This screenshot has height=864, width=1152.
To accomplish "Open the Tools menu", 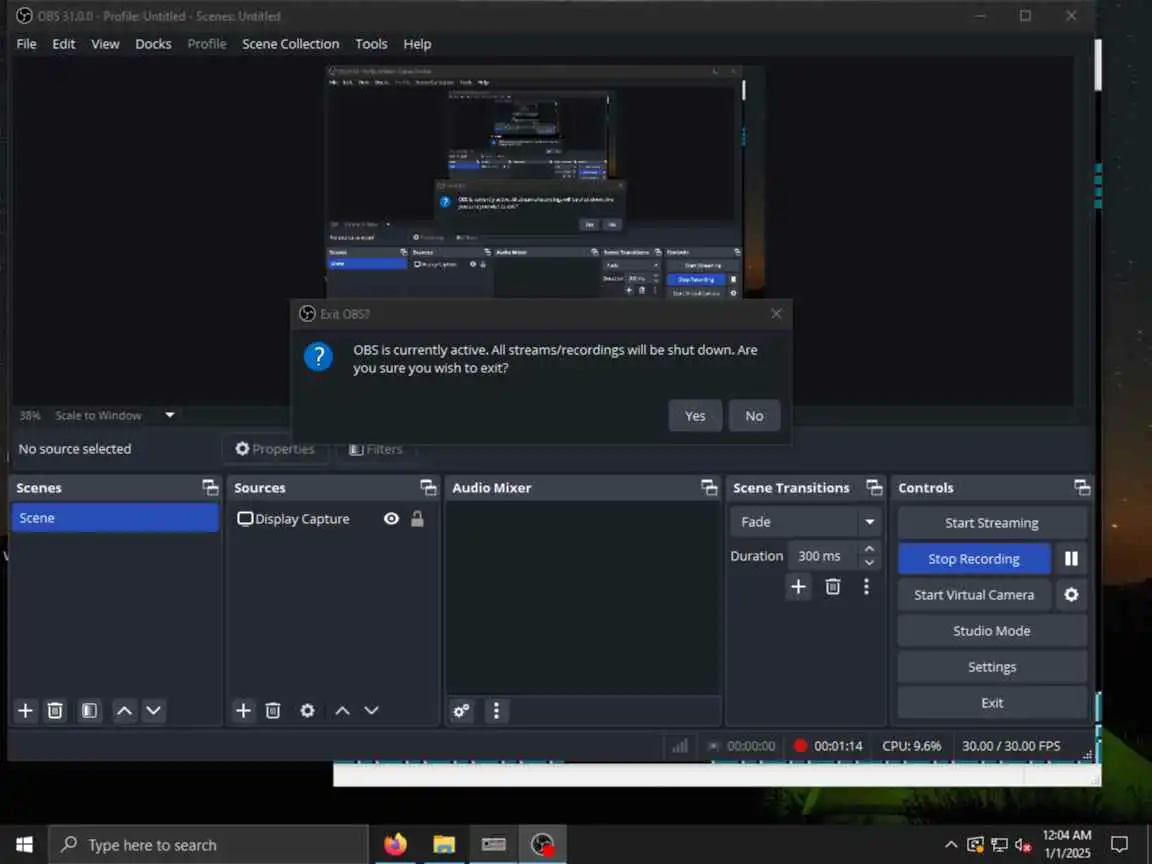I will tap(371, 44).
